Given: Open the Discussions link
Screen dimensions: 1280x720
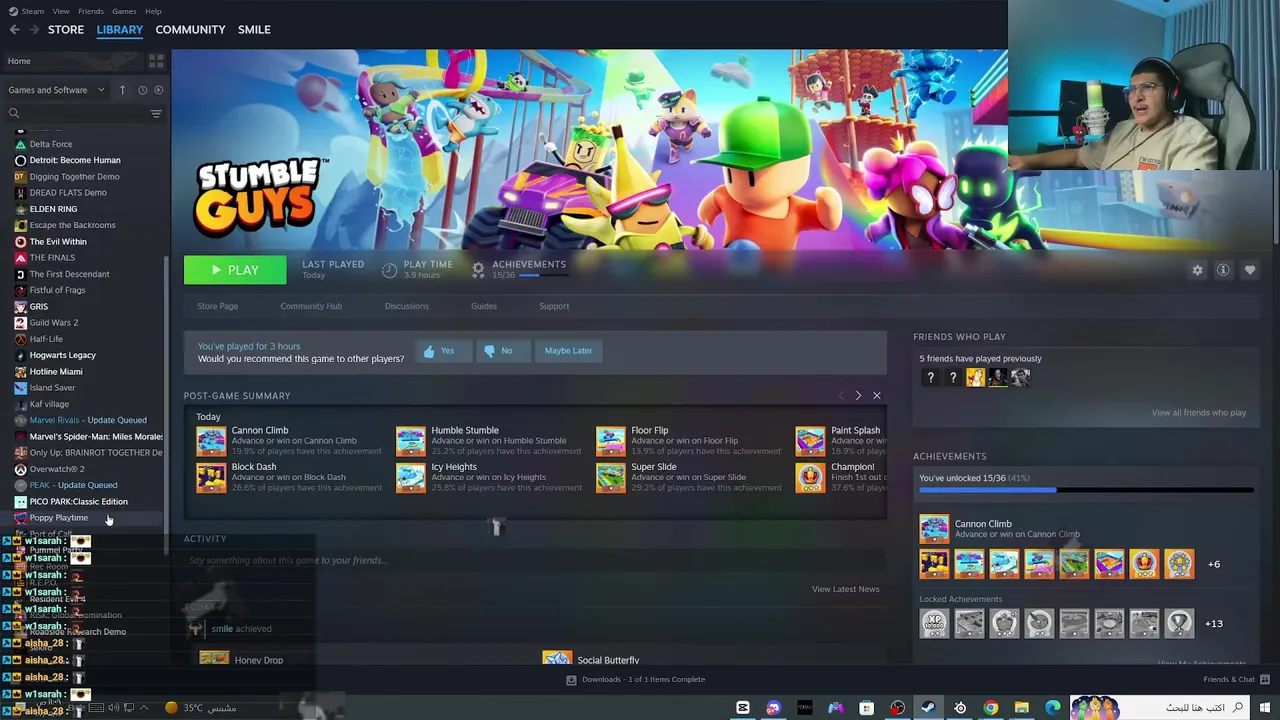Looking at the screenshot, I should pyautogui.click(x=406, y=306).
